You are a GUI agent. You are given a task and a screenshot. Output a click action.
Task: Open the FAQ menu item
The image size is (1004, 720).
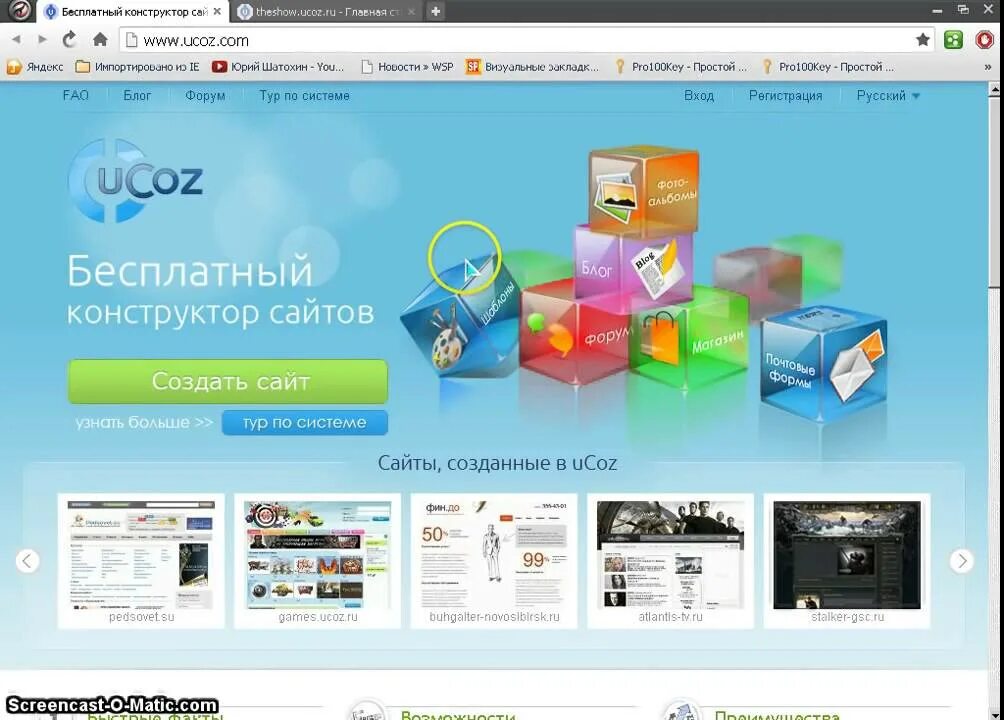(x=76, y=95)
